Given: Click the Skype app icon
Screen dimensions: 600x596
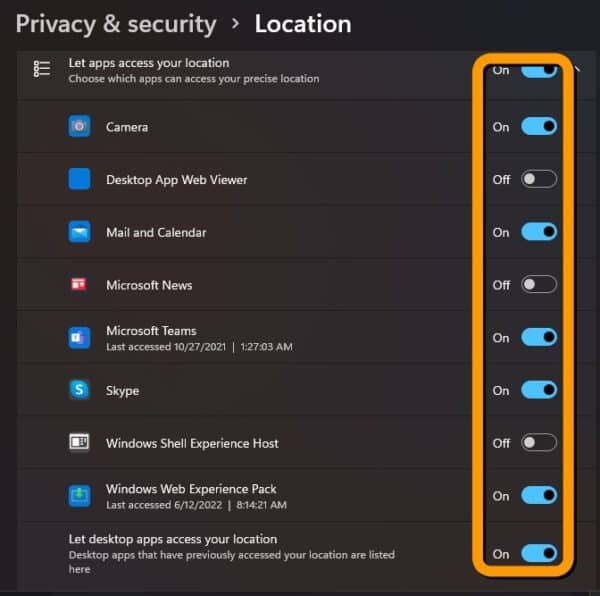Looking at the screenshot, I should [79, 390].
